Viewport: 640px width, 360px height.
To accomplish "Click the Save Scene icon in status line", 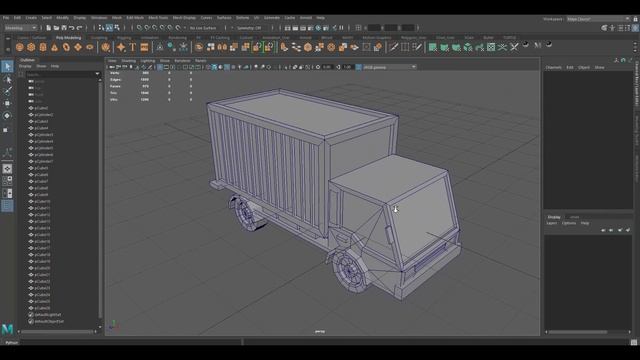I will [64, 28].
